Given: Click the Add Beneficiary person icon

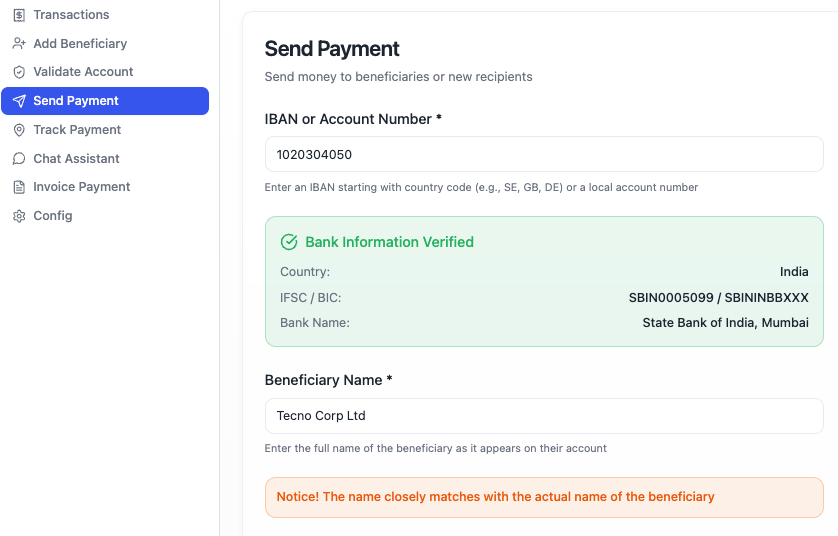Looking at the screenshot, I should 19,44.
